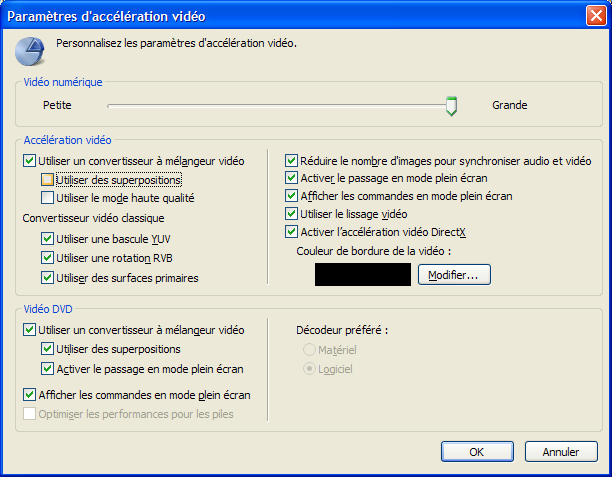The height and width of the screenshot is (477, 612).
Task: Click the Décodeur préféré label
Action: click(x=342, y=330)
